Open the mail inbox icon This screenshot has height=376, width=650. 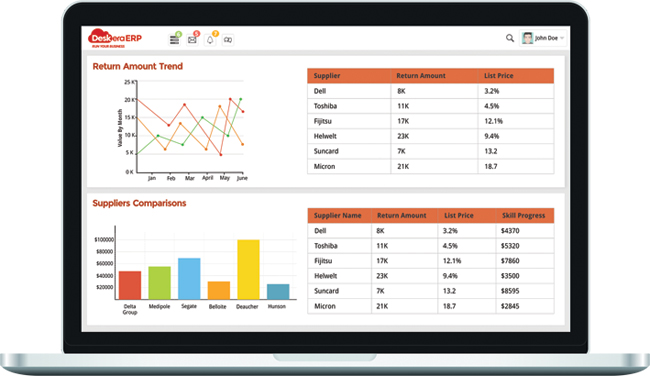point(192,40)
